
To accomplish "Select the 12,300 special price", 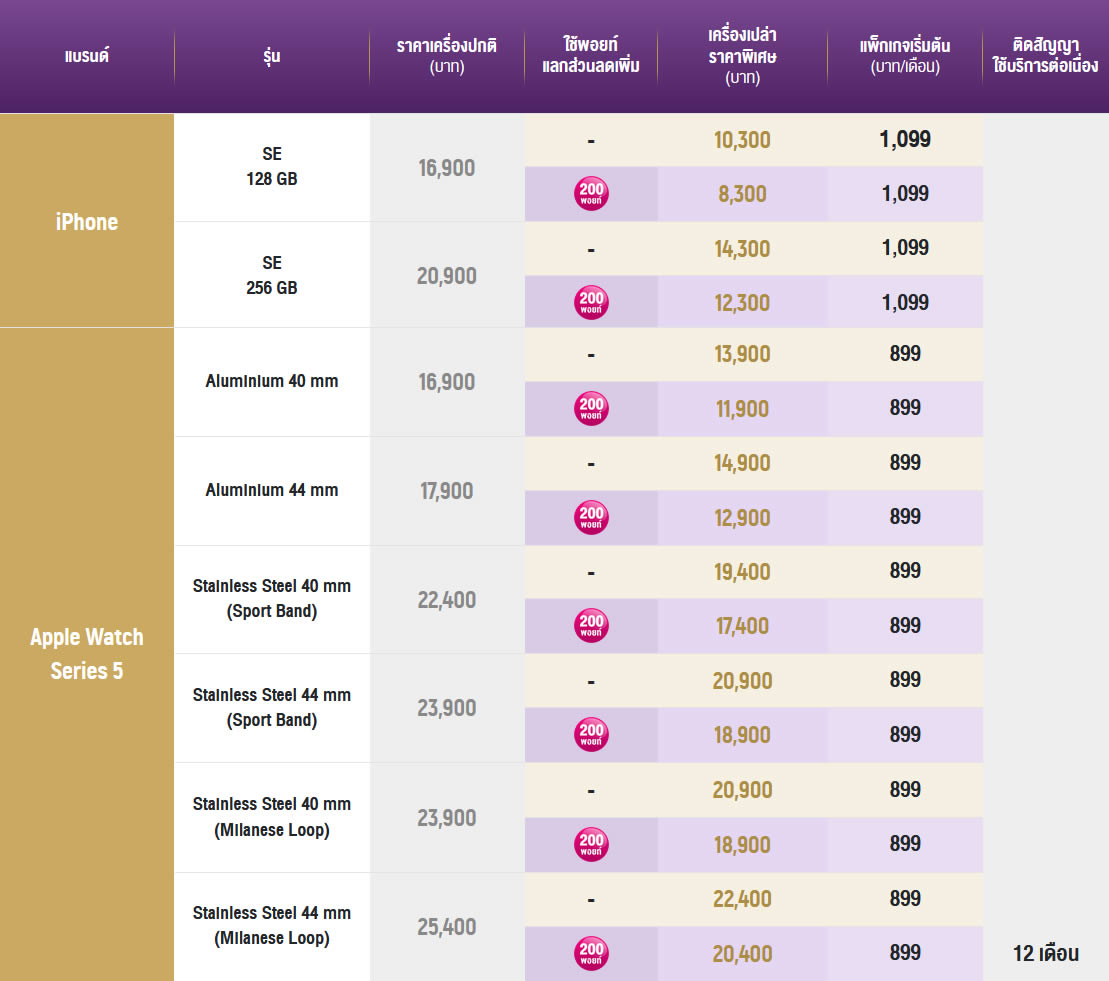I will [742, 303].
